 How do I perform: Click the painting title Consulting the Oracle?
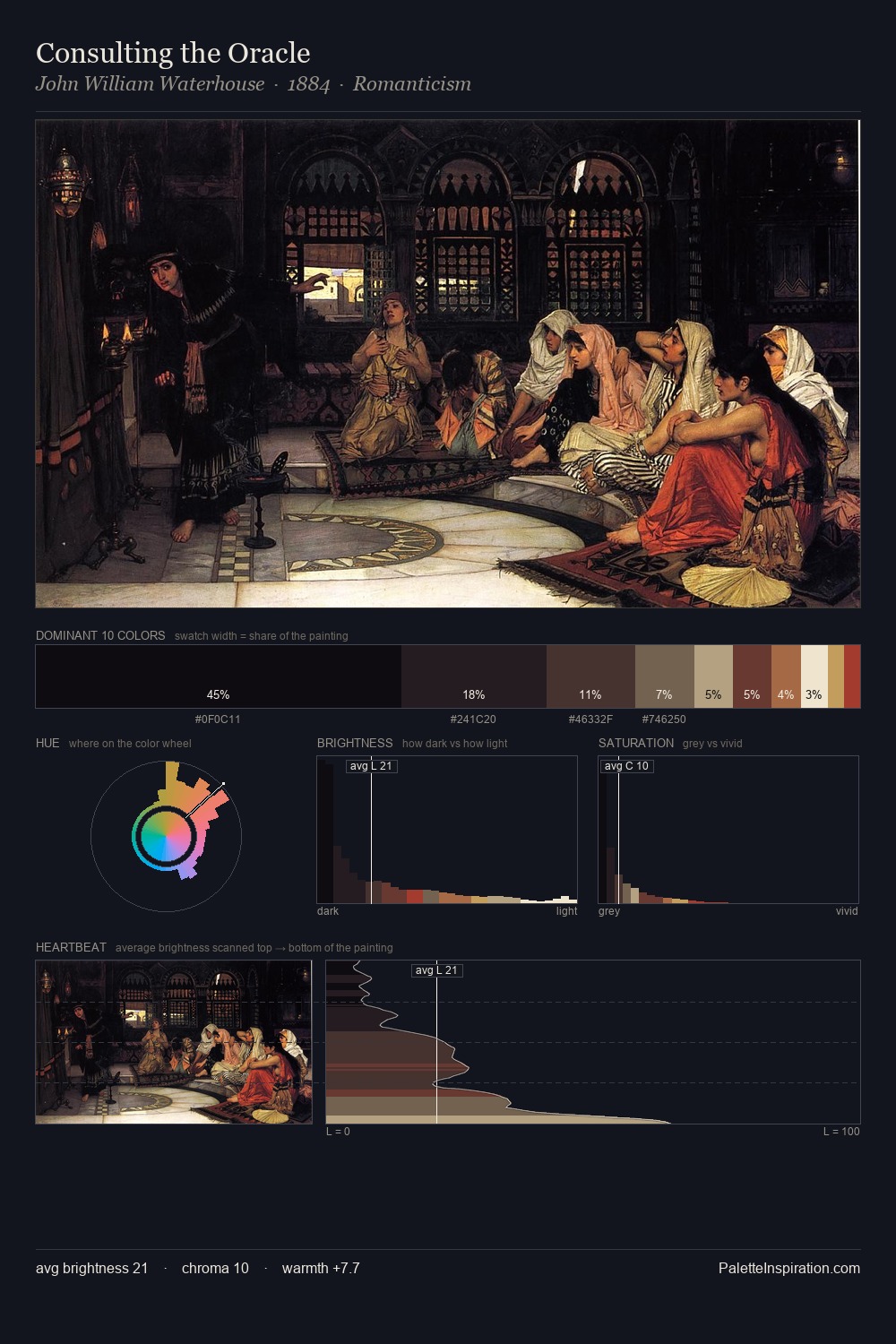click(x=173, y=53)
